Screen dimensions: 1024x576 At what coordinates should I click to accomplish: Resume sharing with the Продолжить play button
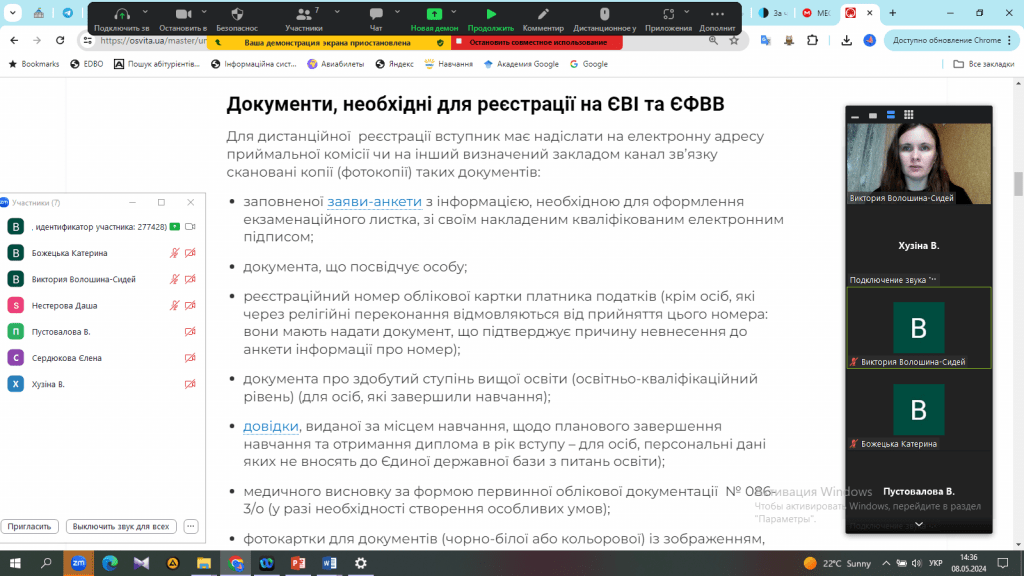coord(490,15)
